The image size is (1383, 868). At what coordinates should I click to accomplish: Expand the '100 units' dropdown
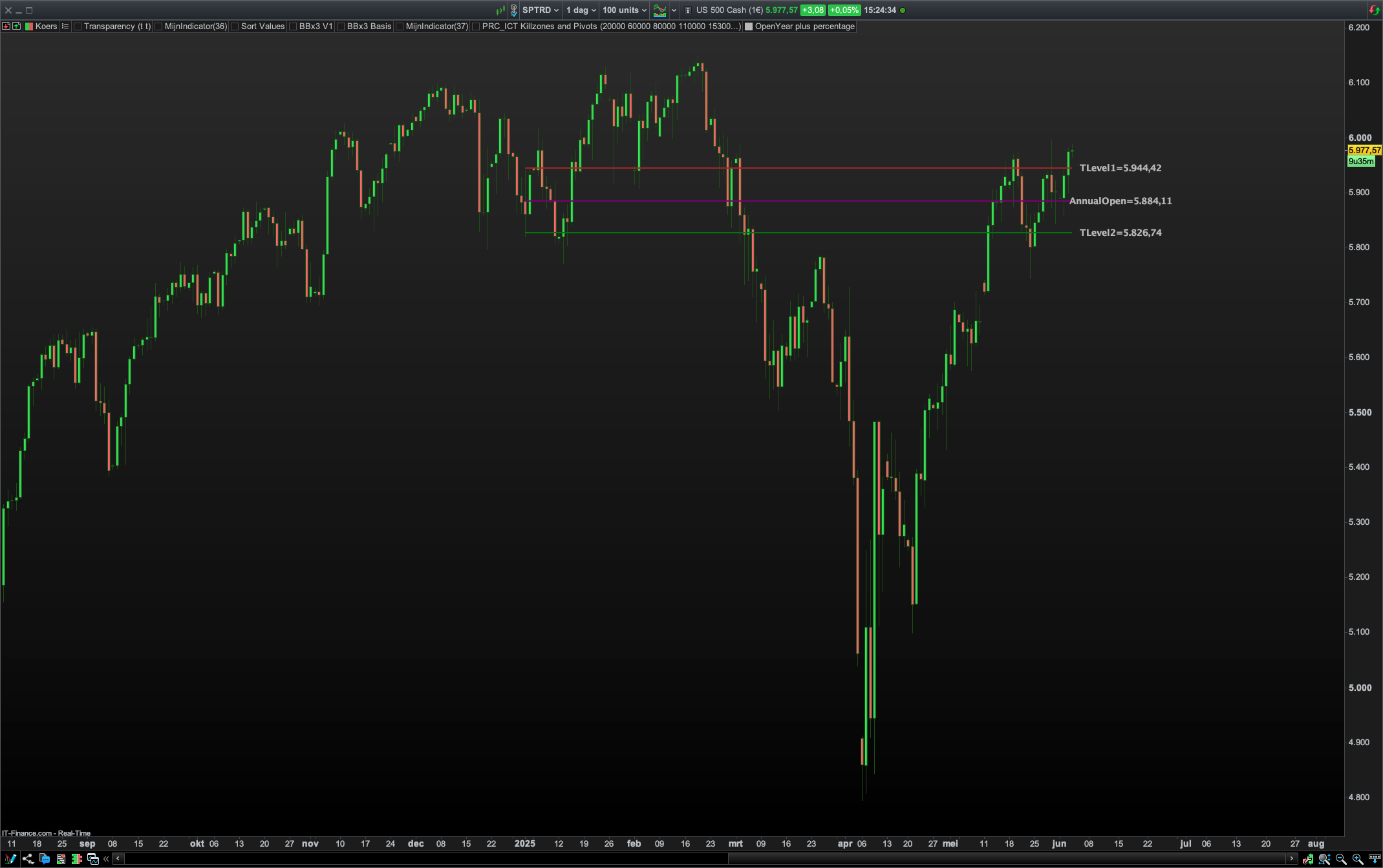624,10
